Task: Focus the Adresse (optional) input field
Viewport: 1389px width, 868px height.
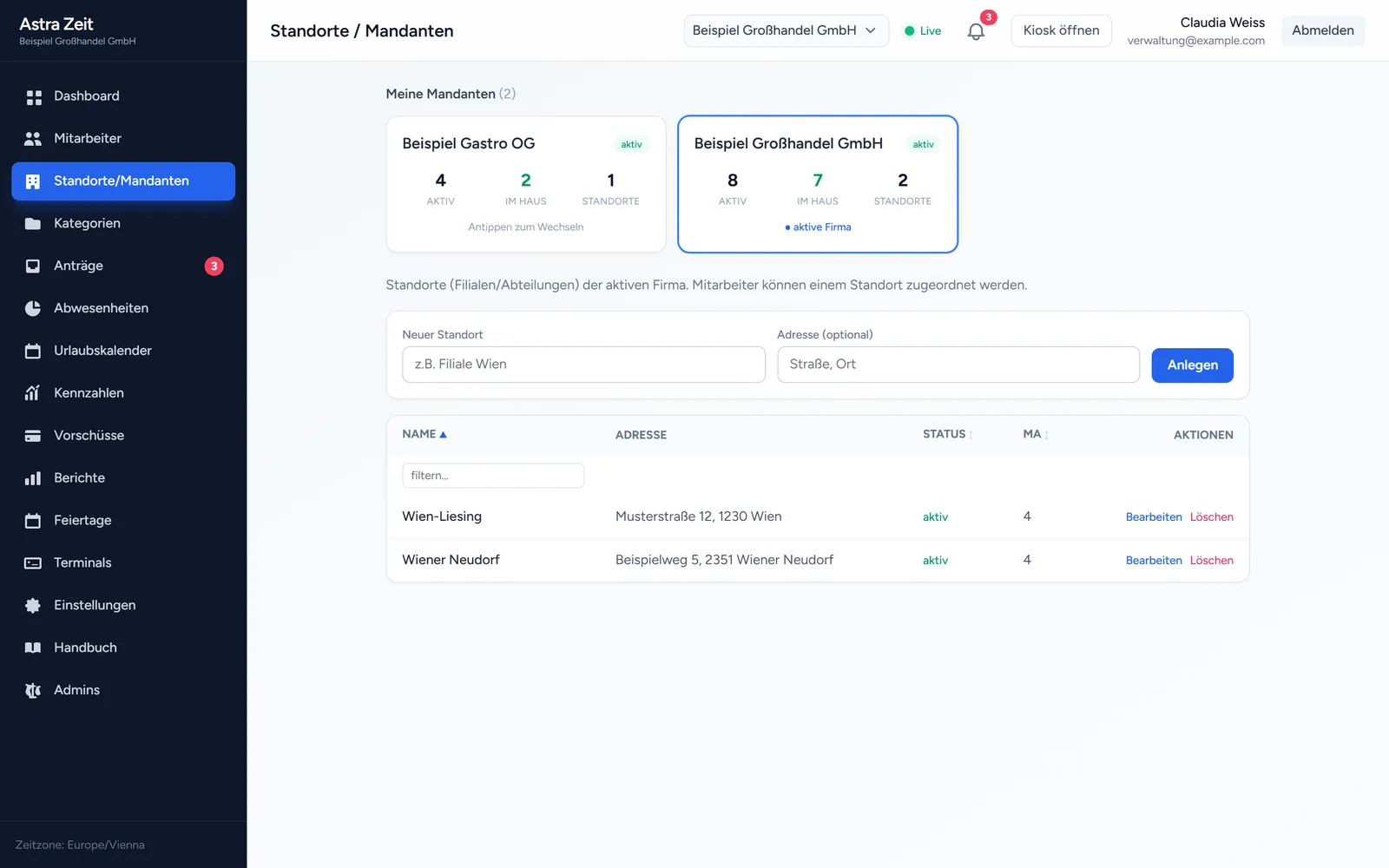Action: tap(958, 365)
